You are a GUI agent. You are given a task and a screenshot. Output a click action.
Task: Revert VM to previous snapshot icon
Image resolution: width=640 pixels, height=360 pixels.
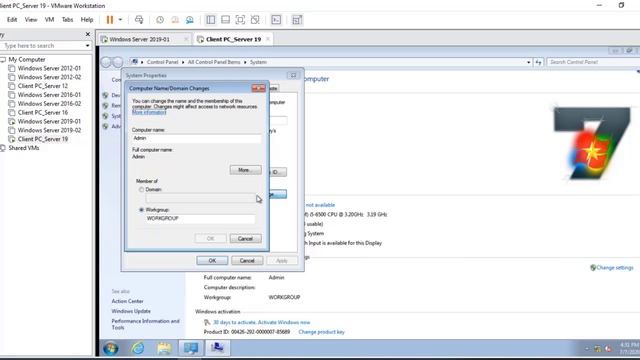pos(175,20)
